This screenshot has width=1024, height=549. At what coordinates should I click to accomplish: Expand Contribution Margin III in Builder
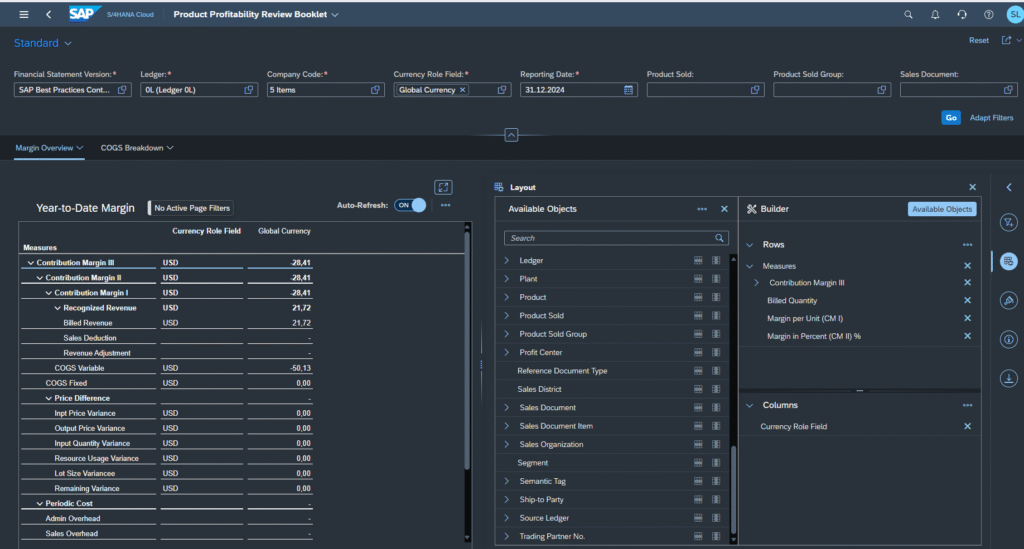[x=756, y=283]
